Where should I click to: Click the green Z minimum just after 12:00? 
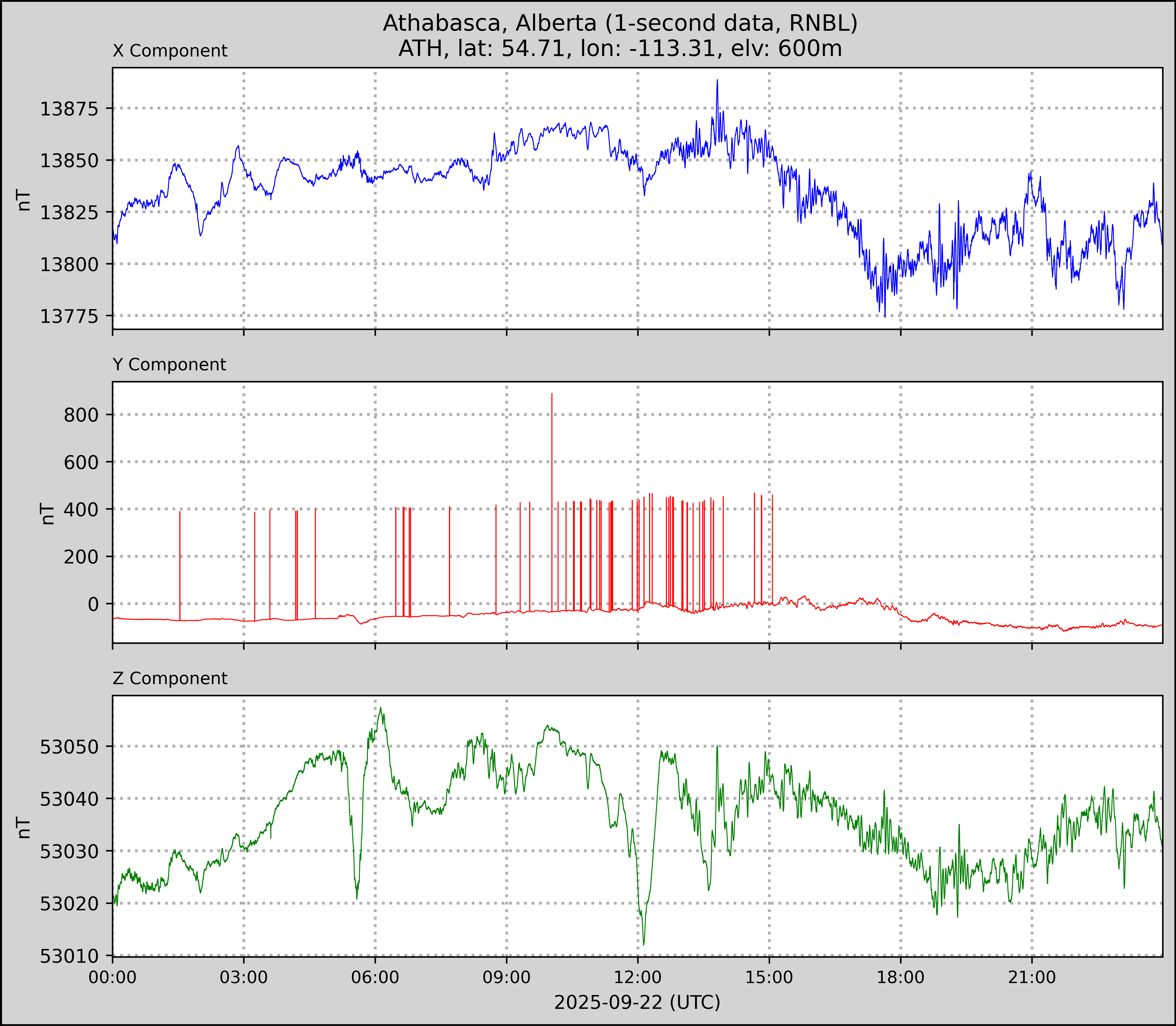[644, 943]
